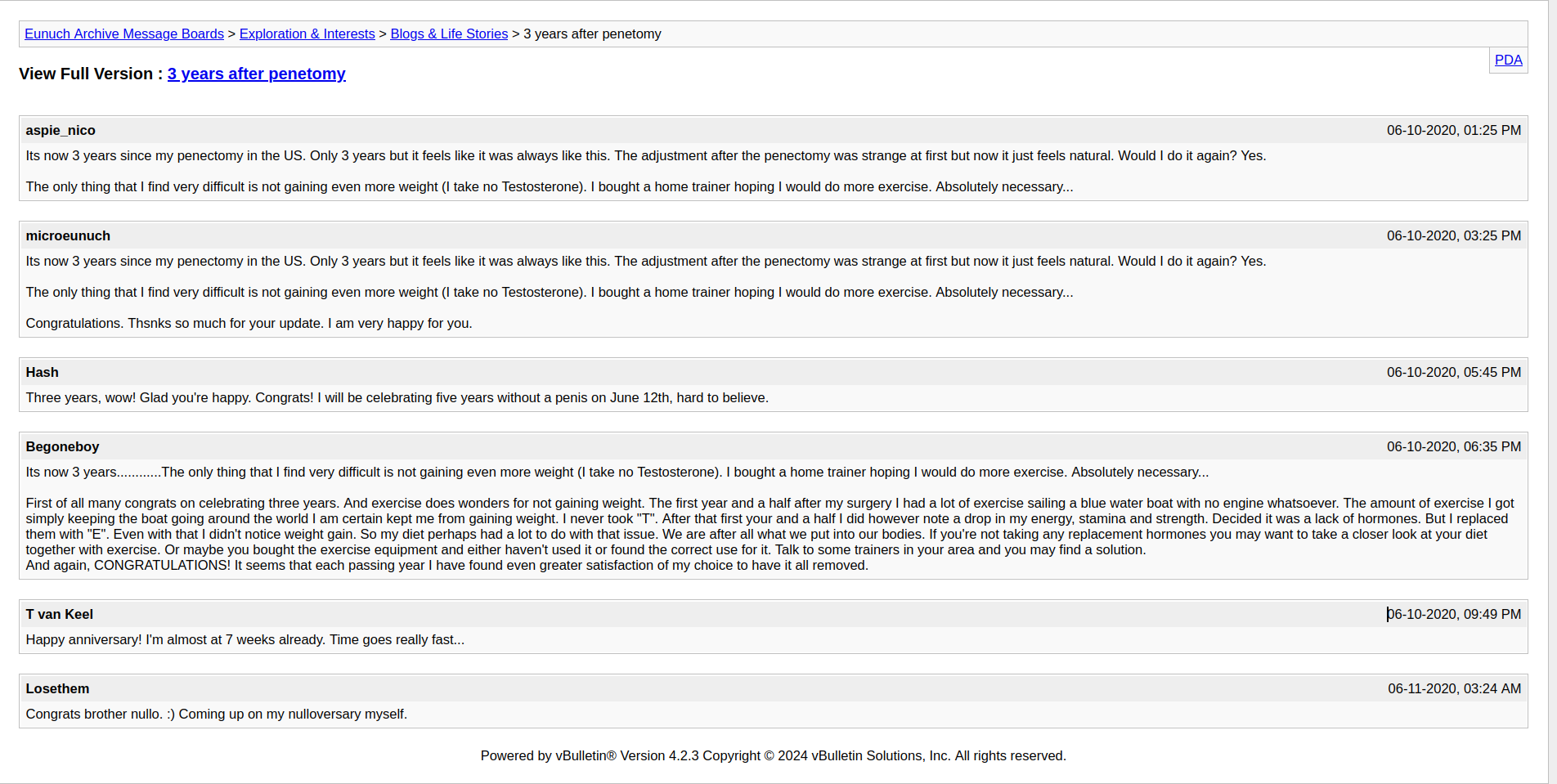
Task: Open full version link '3 years after penetomy'
Action: point(256,74)
